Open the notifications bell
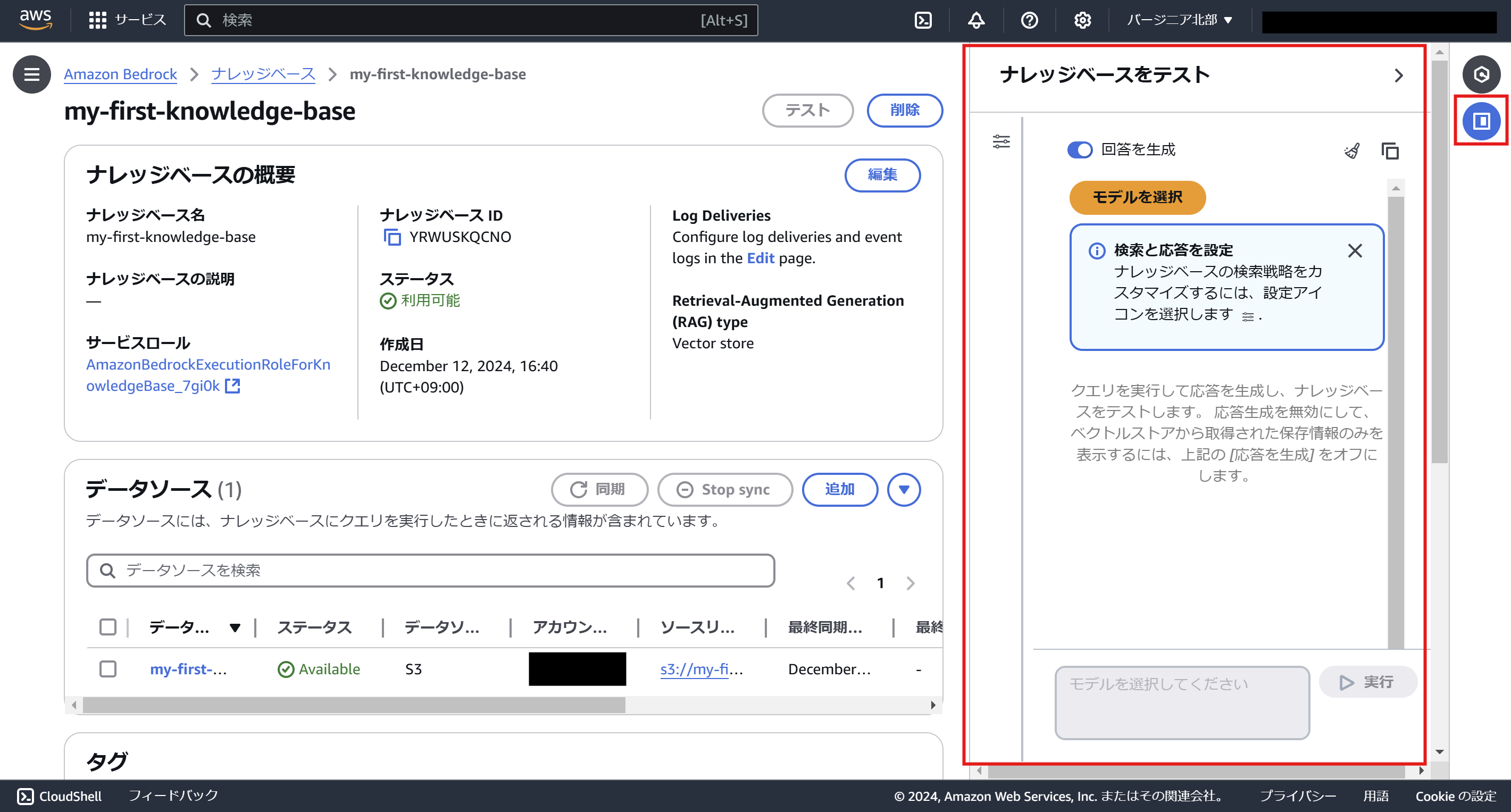Image resolution: width=1511 pixels, height=812 pixels. [x=976, y=21]
